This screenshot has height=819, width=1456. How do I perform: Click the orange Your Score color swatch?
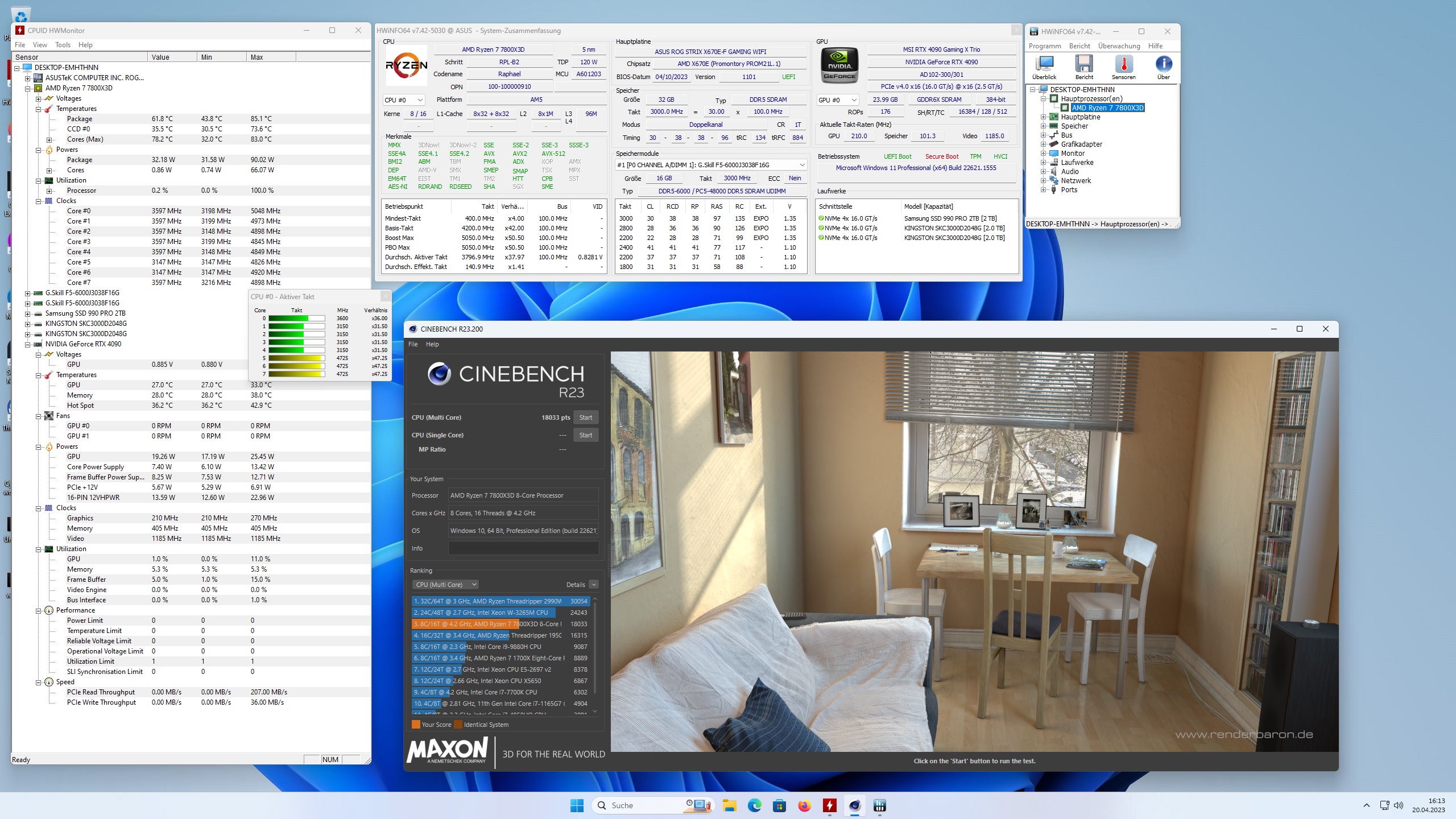(415, 724)
